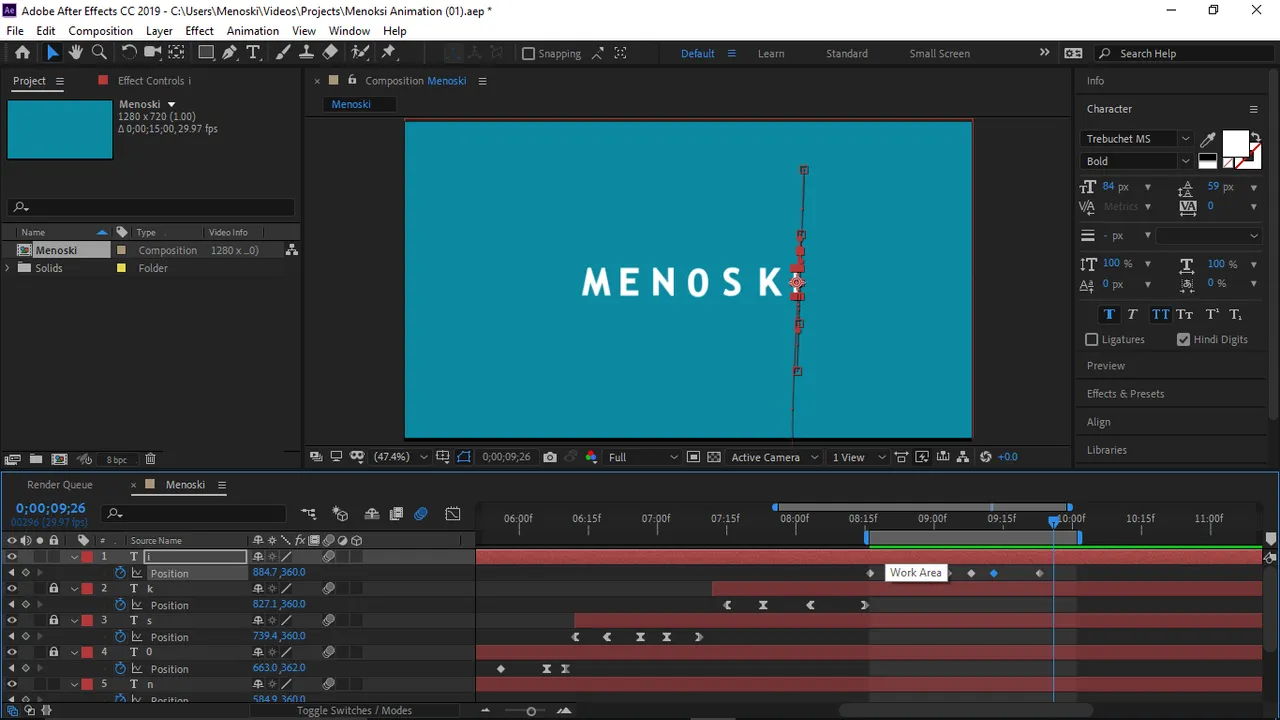Select the Pan Behind anchor point tool
Viewport: 1280px width, 720px height.
coord(176,53)
